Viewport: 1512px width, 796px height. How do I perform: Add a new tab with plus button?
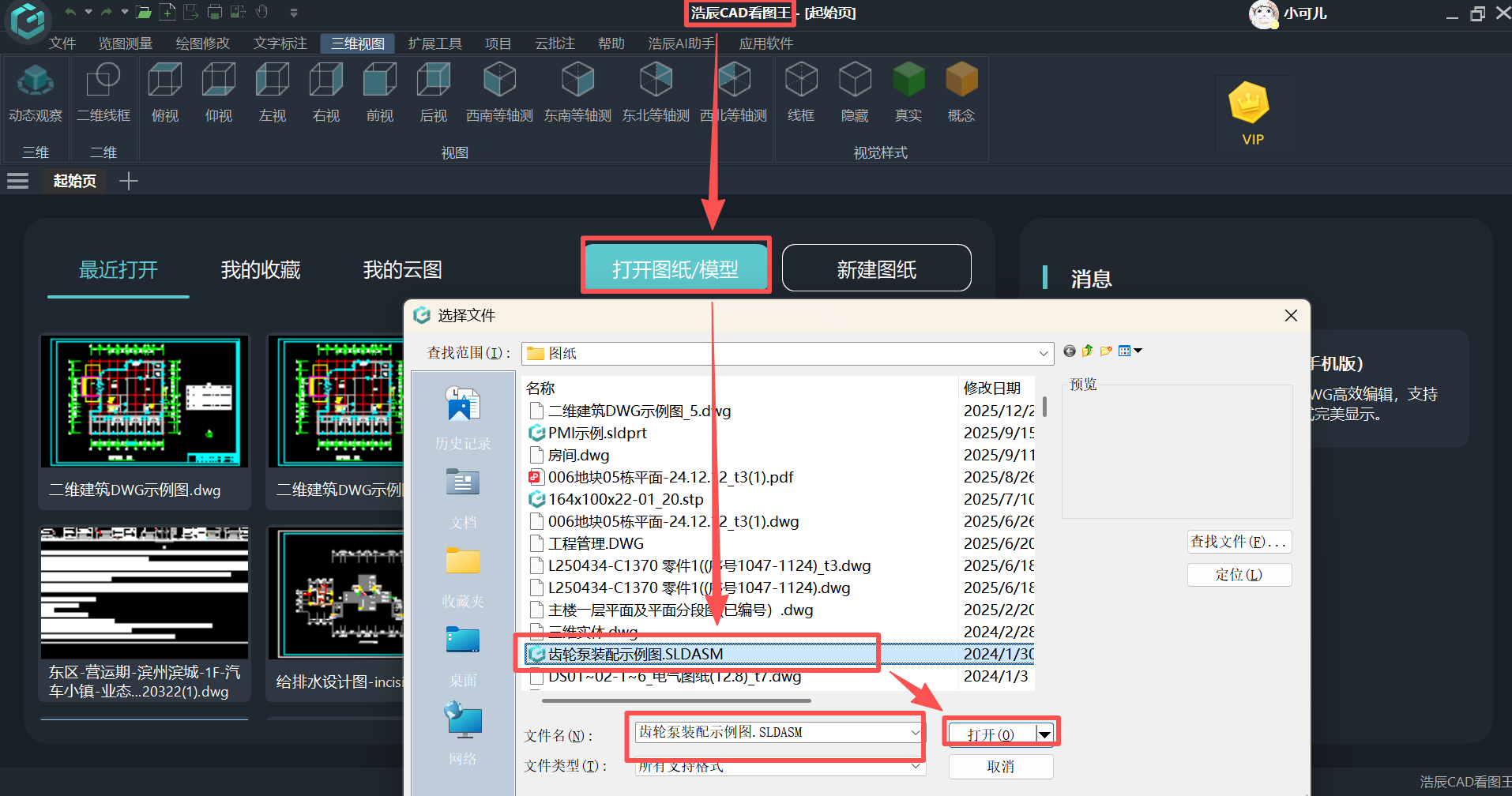[128, 181]
